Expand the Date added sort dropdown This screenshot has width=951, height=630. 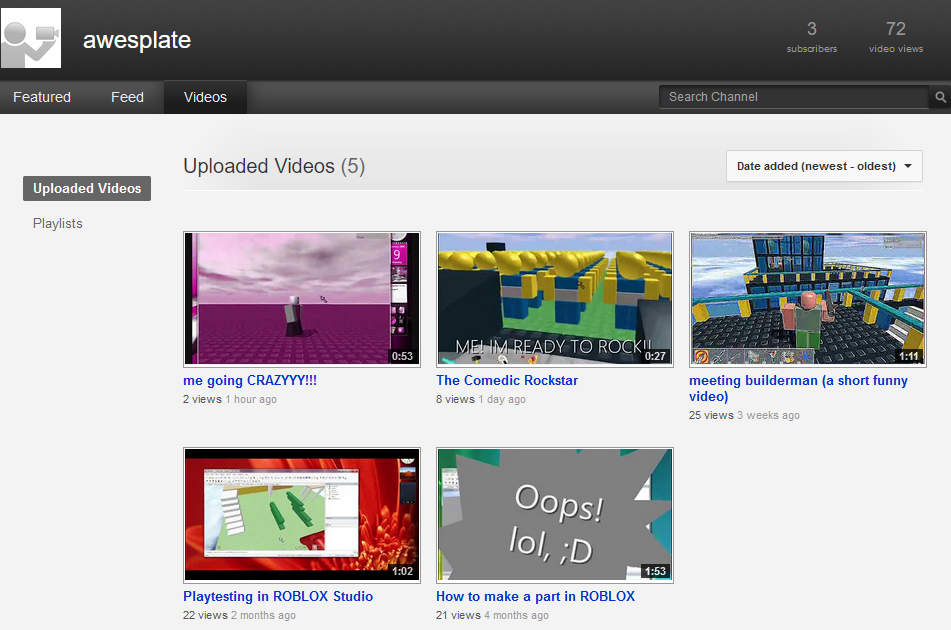pos(824,166)
